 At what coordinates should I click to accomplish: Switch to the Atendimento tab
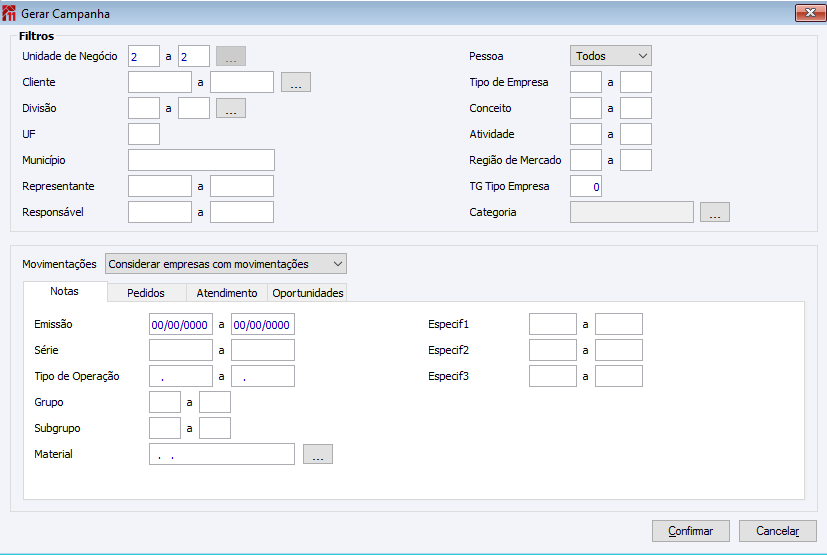tap(227, 293)
